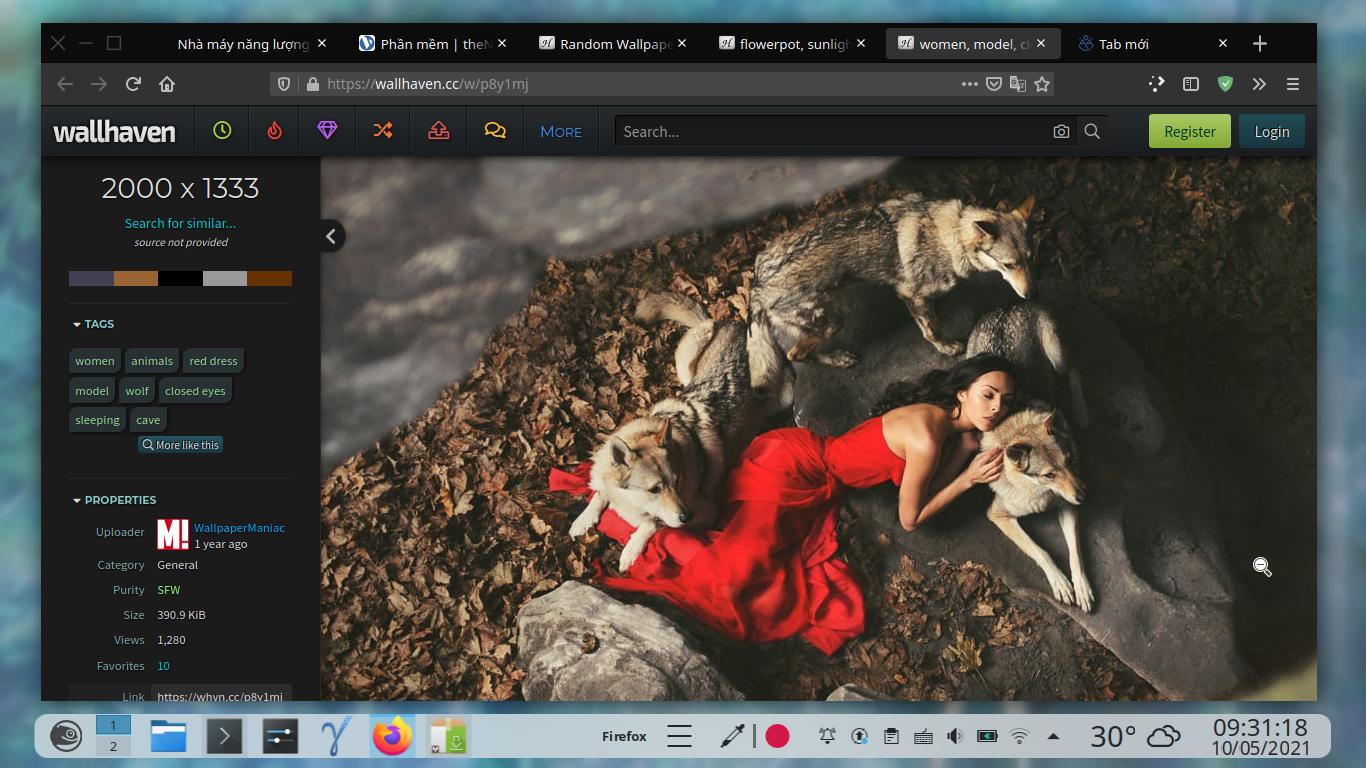
Task: Bookmark this page with the star
Action: pyautogui.click(x=1042, y=84)
